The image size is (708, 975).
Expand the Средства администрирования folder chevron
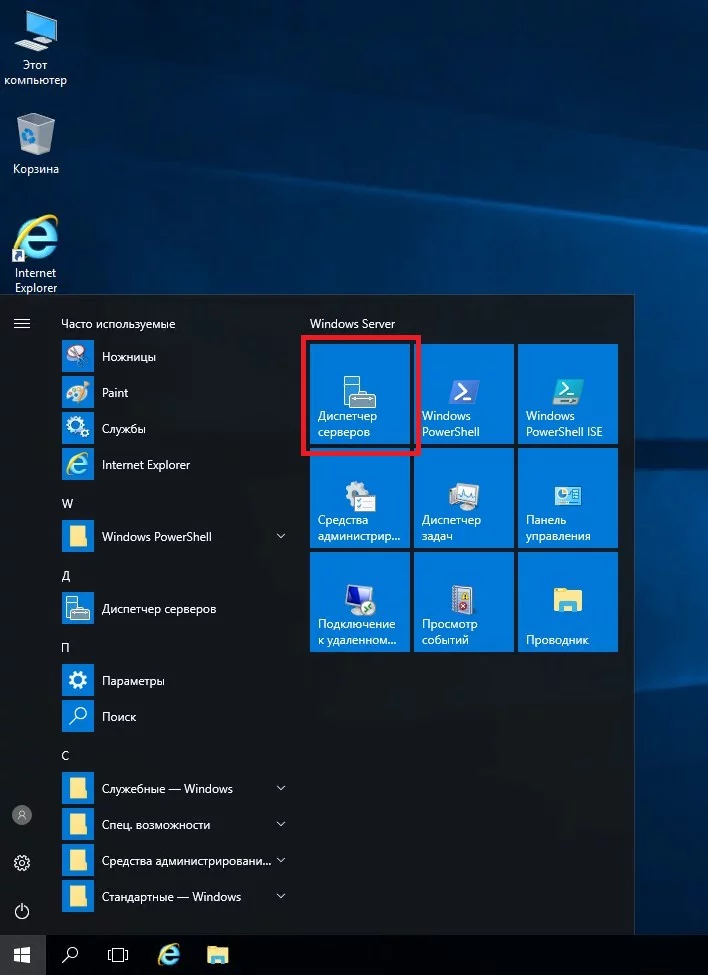click(281, 860)
